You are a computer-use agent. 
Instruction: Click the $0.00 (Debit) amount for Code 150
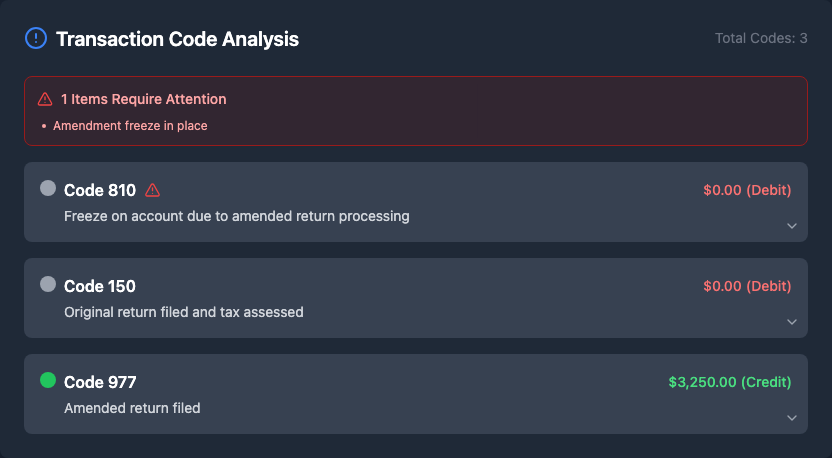click(747, 286)
